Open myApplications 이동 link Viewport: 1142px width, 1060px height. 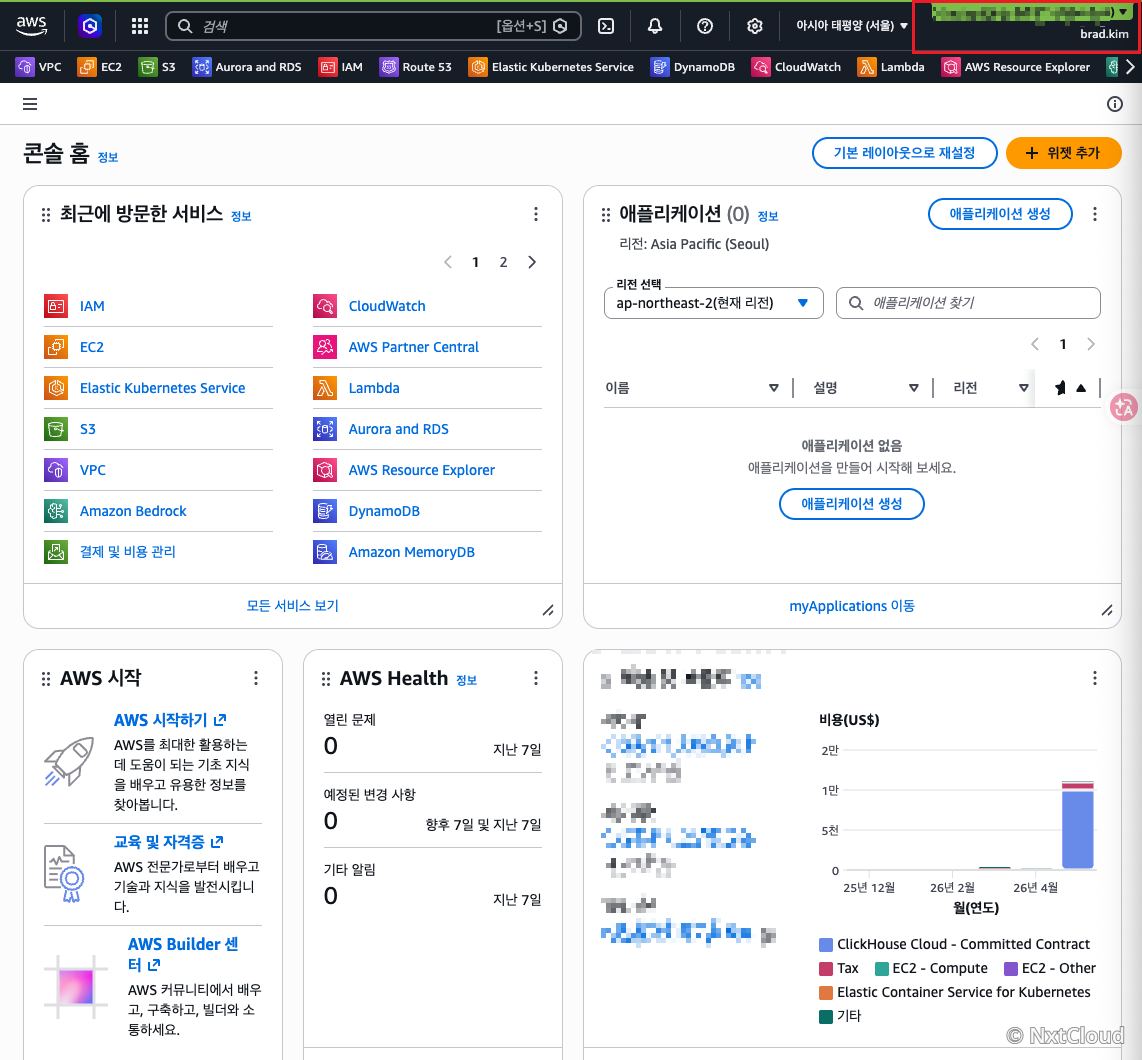[x=851, y=605]
